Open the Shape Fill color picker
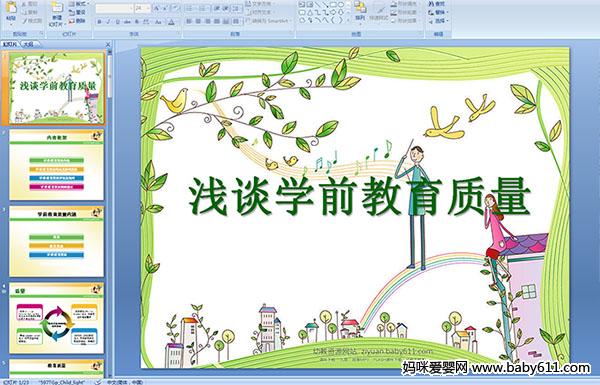The height and width of the screenshot is (385, 600). click(406, 4)
